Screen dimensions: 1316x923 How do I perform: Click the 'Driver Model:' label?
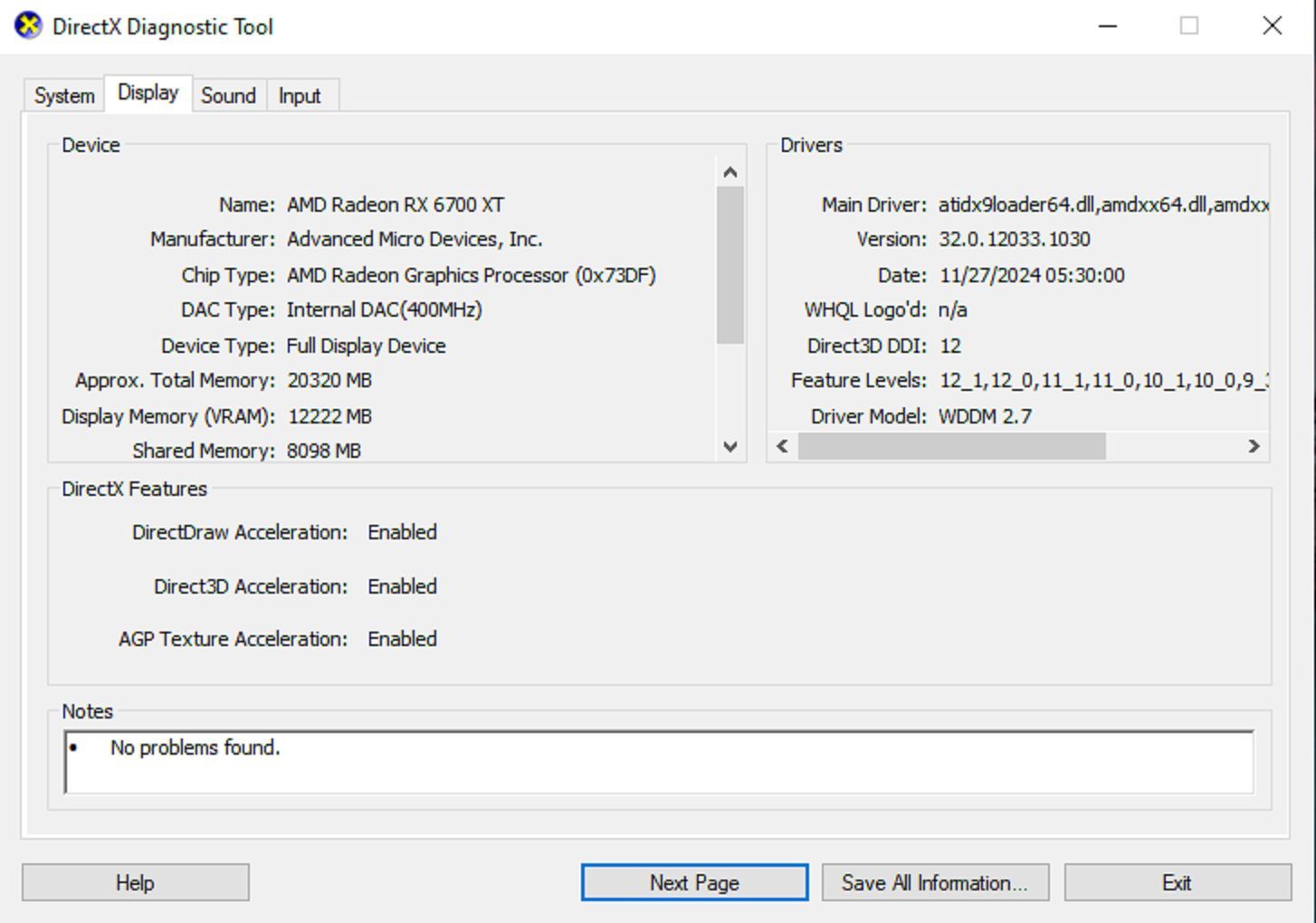click(869, 416)
